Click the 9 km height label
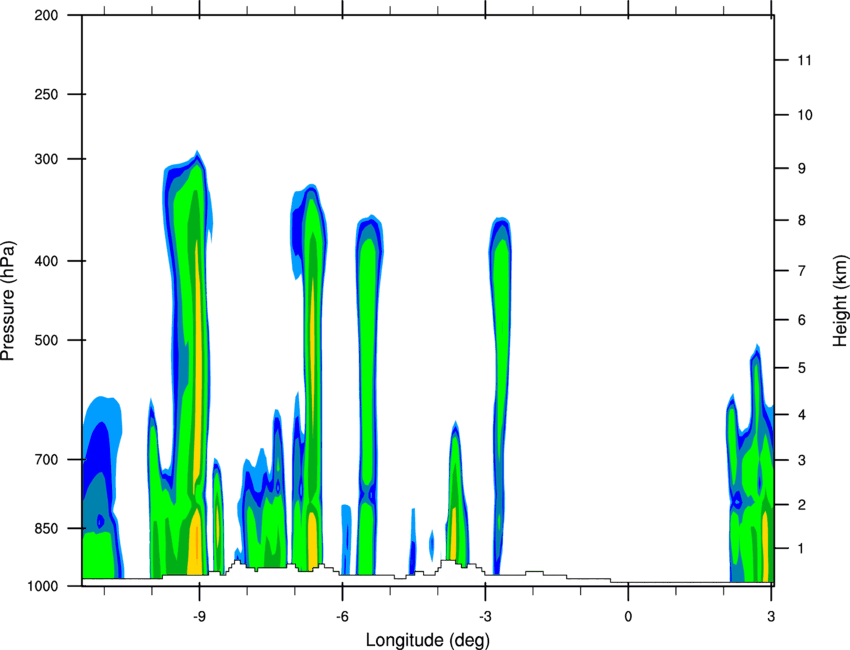 801,168
